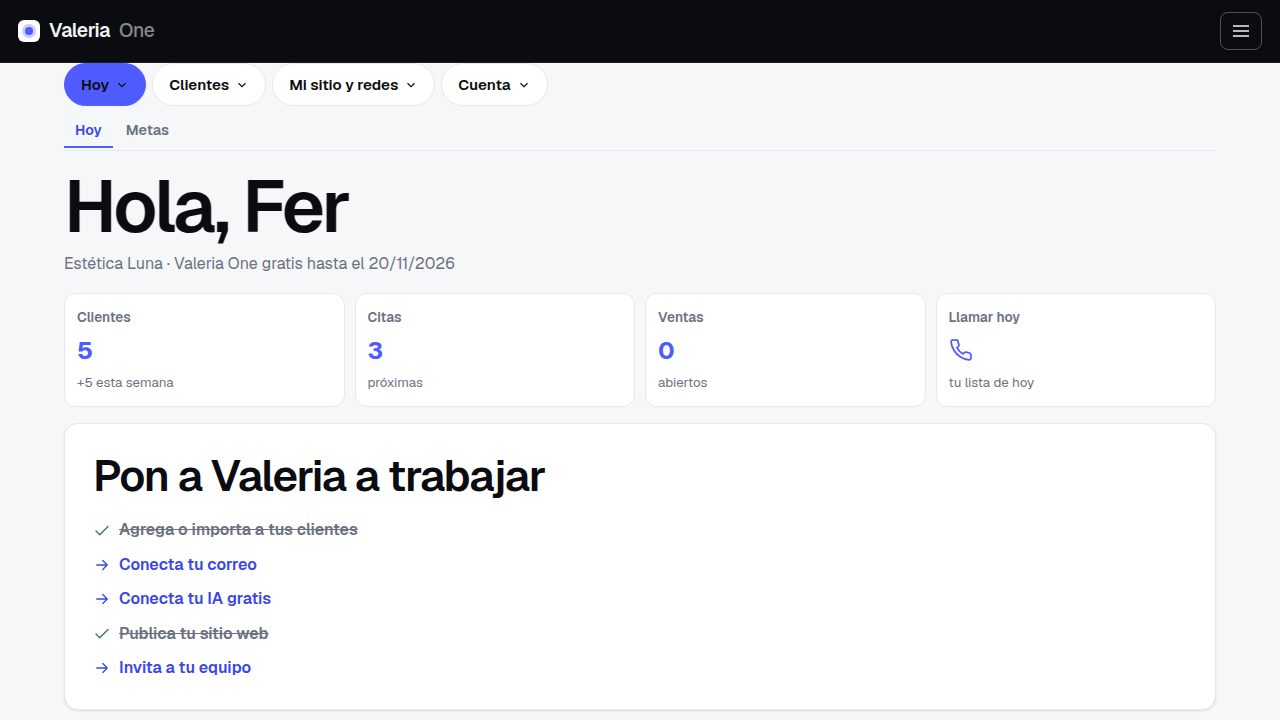Select the Hoy tab

(x=88, y=130)
